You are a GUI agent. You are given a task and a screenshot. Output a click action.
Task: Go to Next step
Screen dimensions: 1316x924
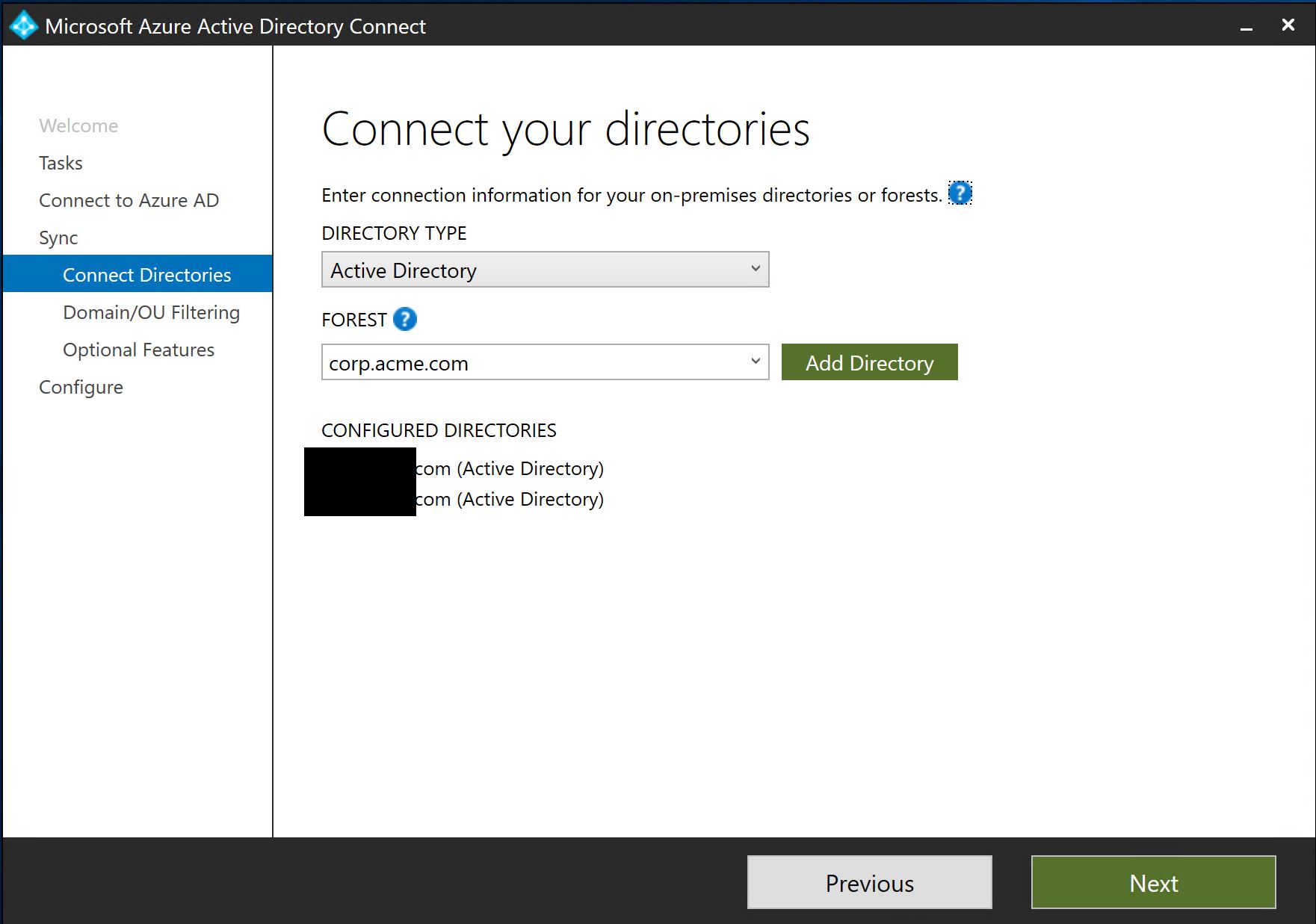tap(1153, 882)
